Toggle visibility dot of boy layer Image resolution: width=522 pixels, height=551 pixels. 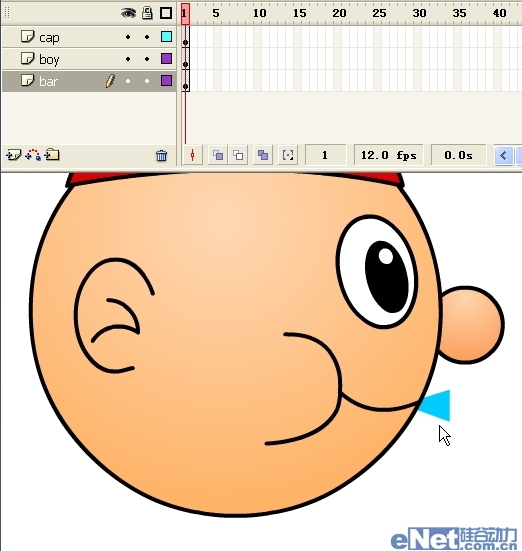[128, 59]
